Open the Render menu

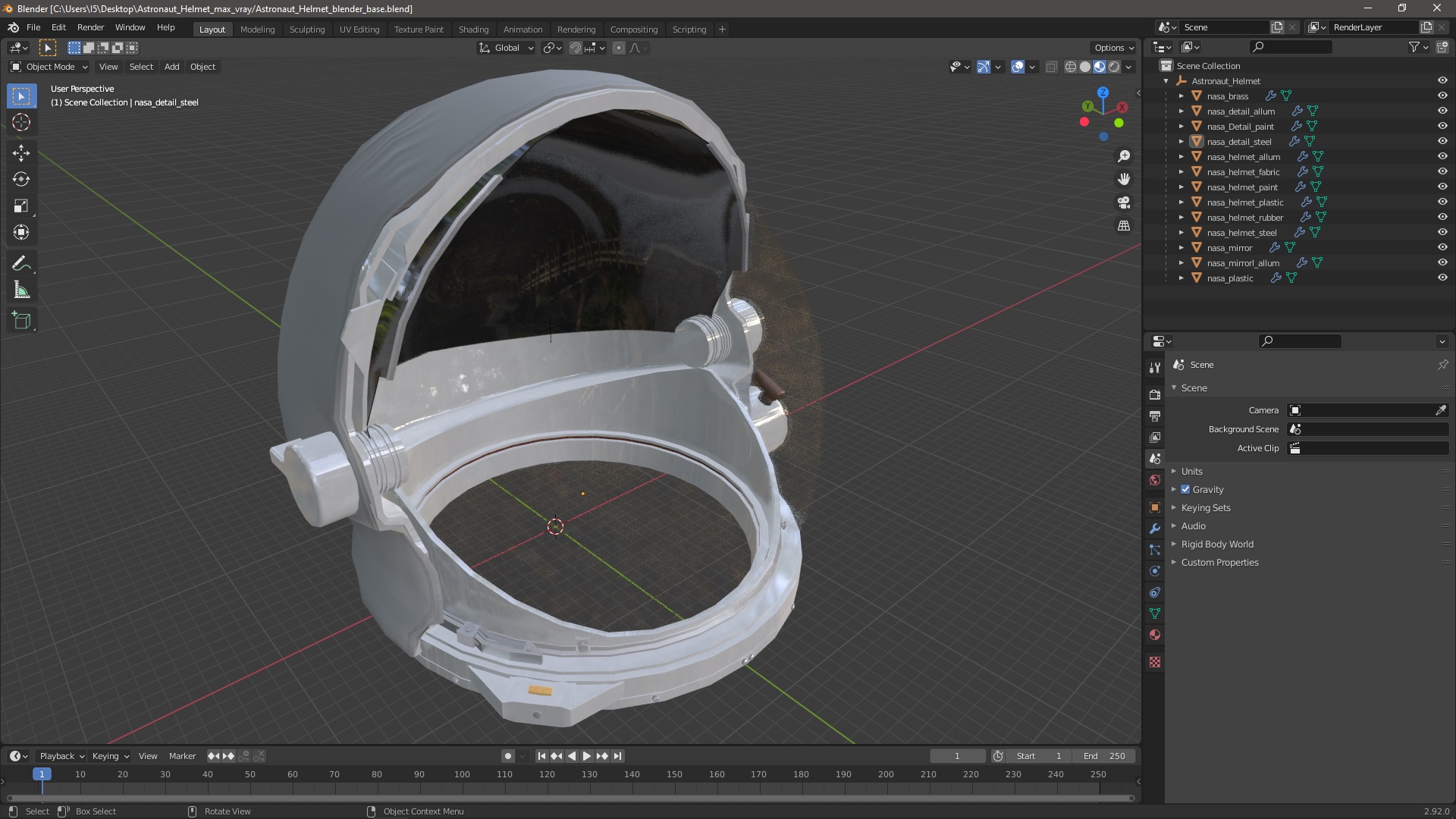90,27
